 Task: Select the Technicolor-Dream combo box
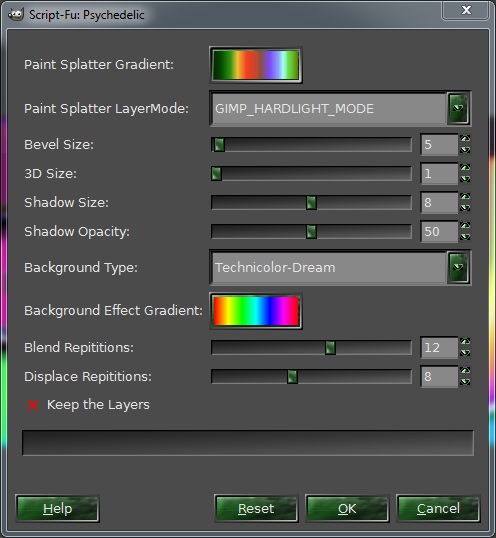click(x=340, y=268)
